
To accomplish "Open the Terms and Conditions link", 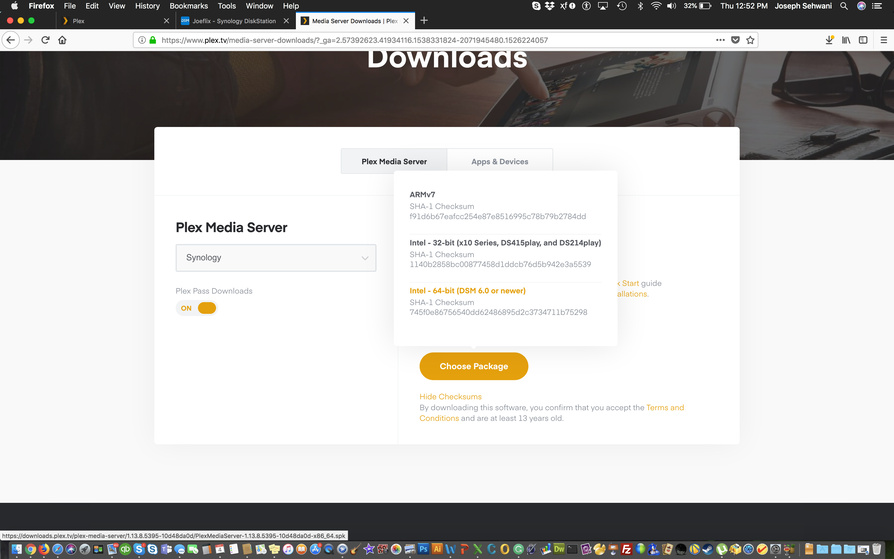I will pyautogui.click(x=665, y=407).
